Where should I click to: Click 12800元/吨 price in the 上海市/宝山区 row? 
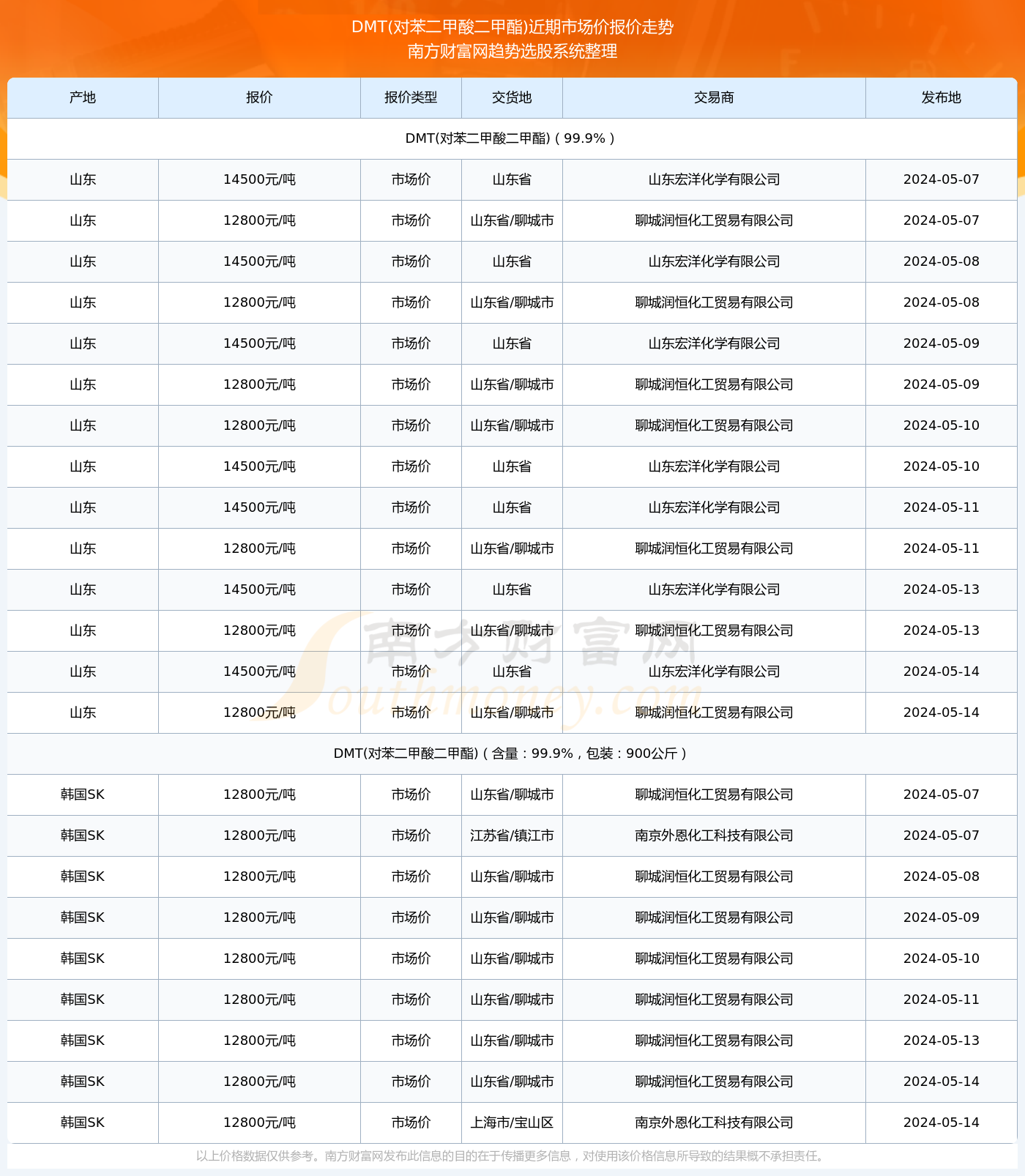pos(259,1123)
